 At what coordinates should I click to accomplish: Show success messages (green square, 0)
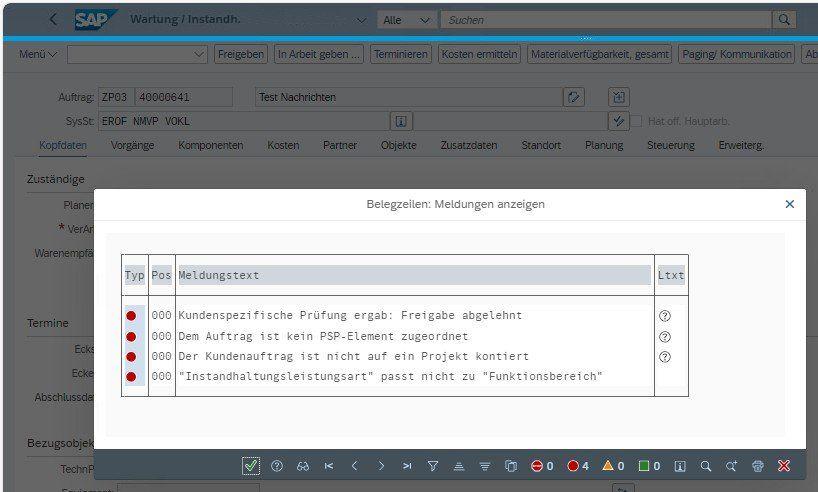(649, 466)
